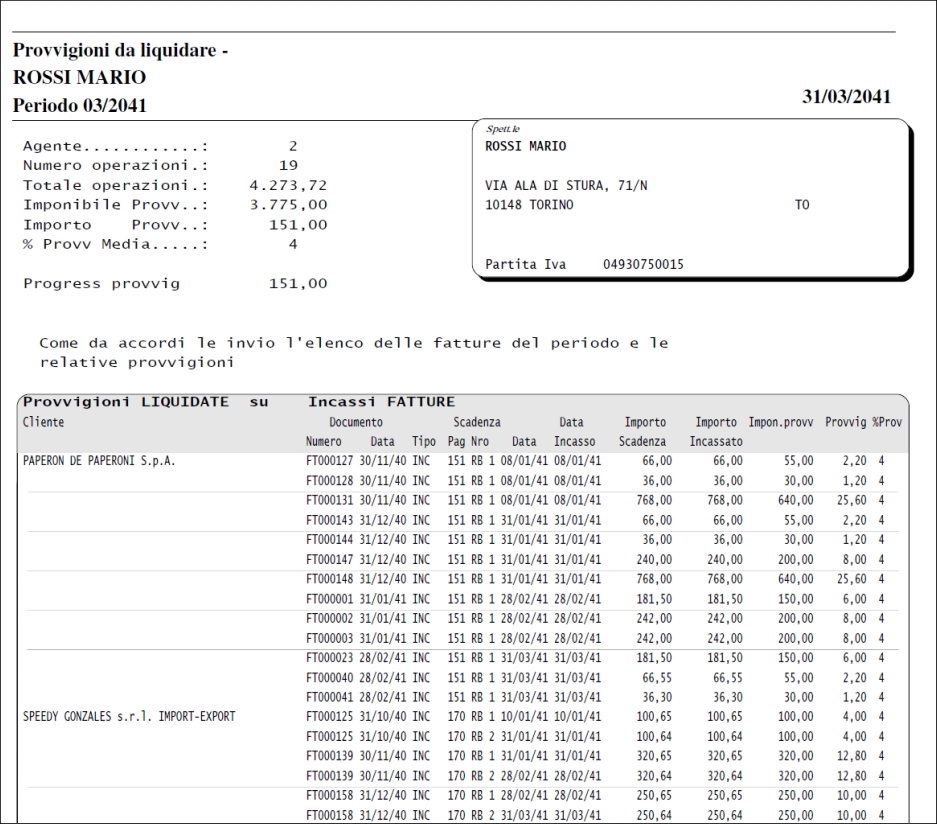This screenshot has width=937, height=824.
Task: Select client SPEEDY GONZALES s.r.l. IMPORT-EXPORT
Action: pyautogui.click(x=129, y=716)
